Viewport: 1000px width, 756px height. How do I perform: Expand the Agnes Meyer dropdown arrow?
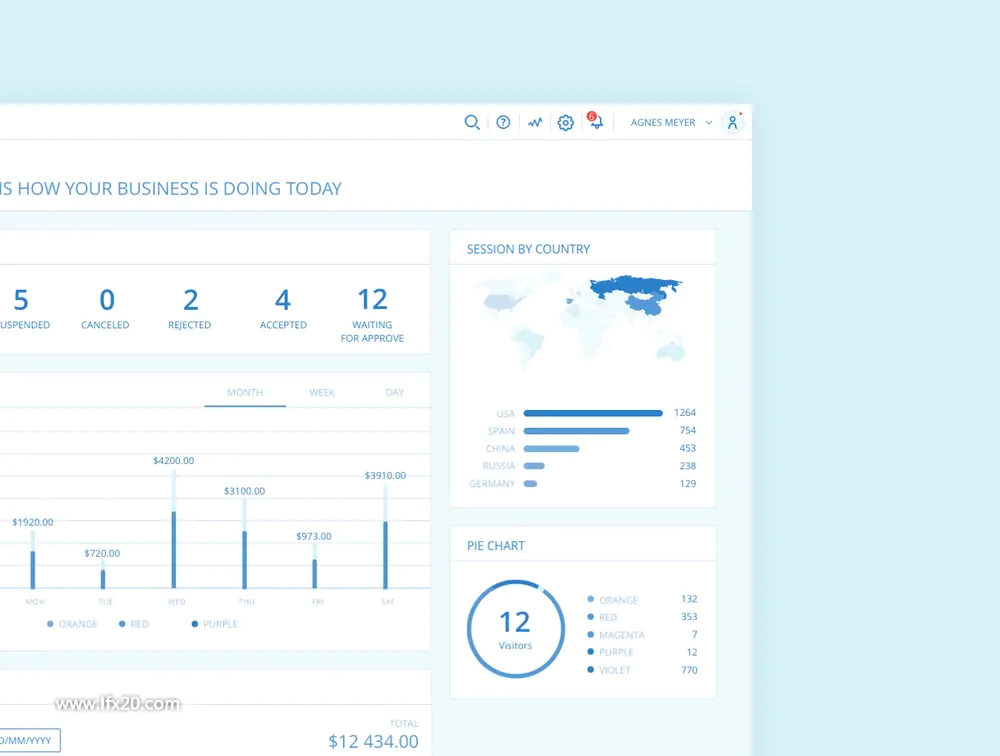(x=709, y=122)
